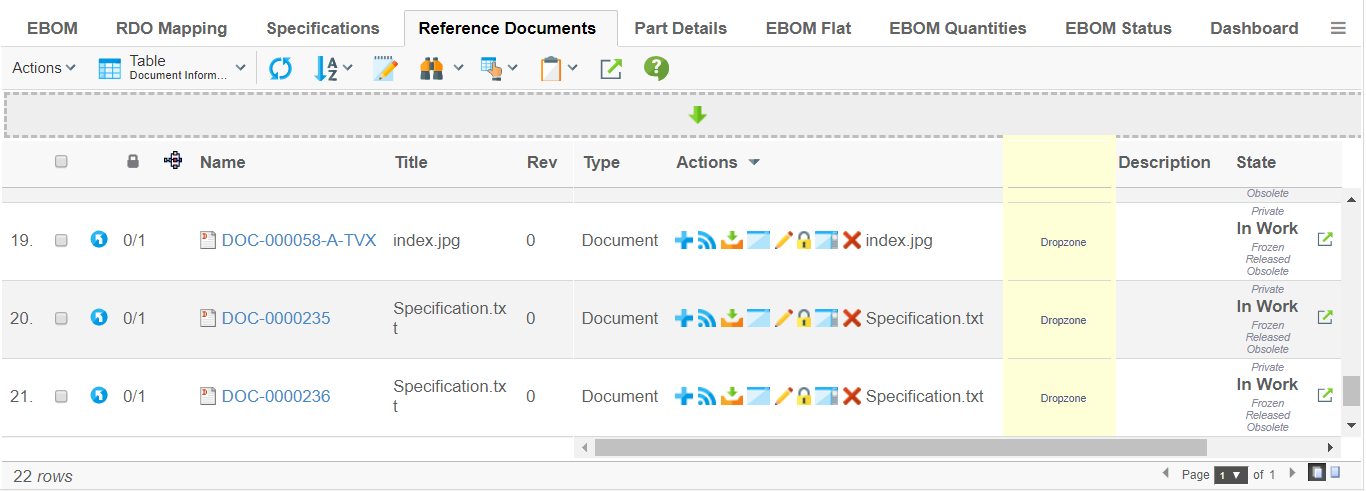The width and height of the screenshot is (1366, 491).
Task: Open the Specifications tab
Action: pos(323,28)
